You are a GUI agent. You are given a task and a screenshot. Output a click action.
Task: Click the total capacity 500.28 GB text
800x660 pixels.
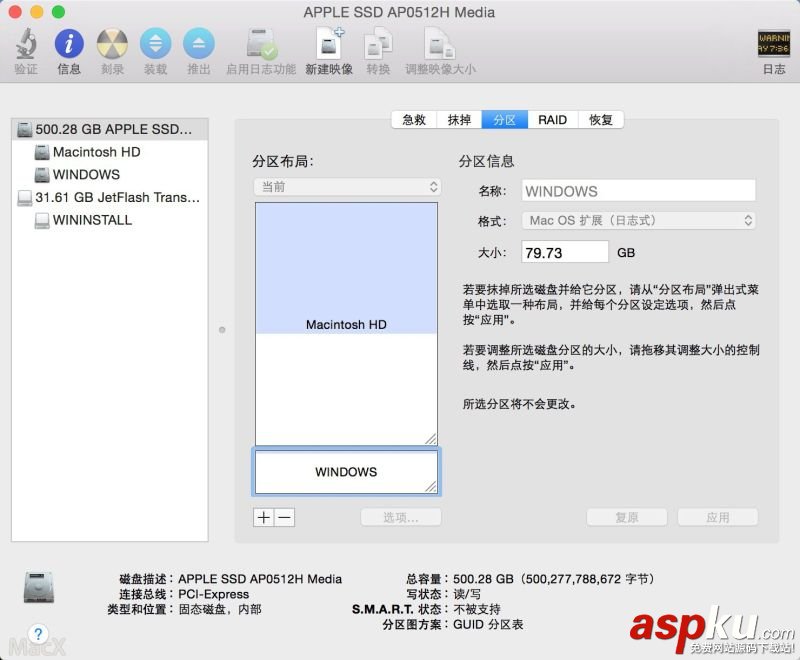click(x=554, y=579)
